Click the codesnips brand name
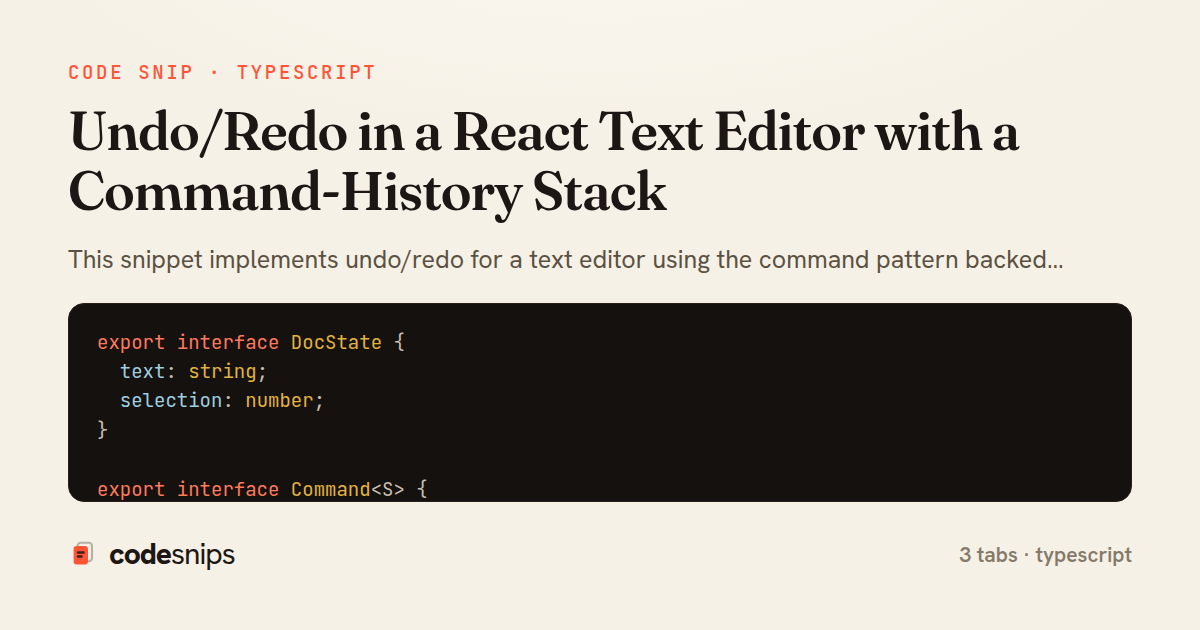The width and height of the screenshot is (1200, 630). point(172,555)
